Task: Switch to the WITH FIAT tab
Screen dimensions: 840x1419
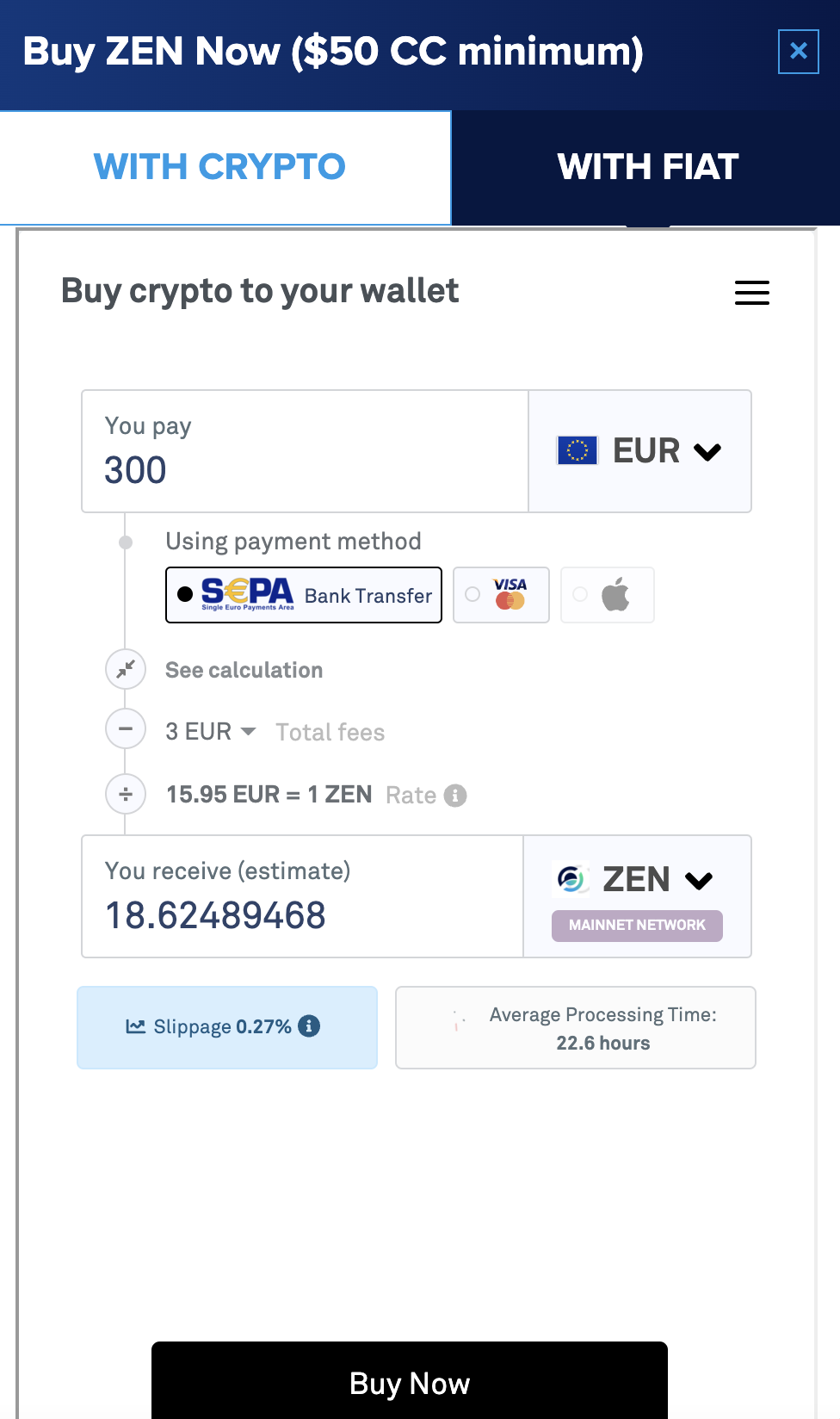Action: (647, 167)
